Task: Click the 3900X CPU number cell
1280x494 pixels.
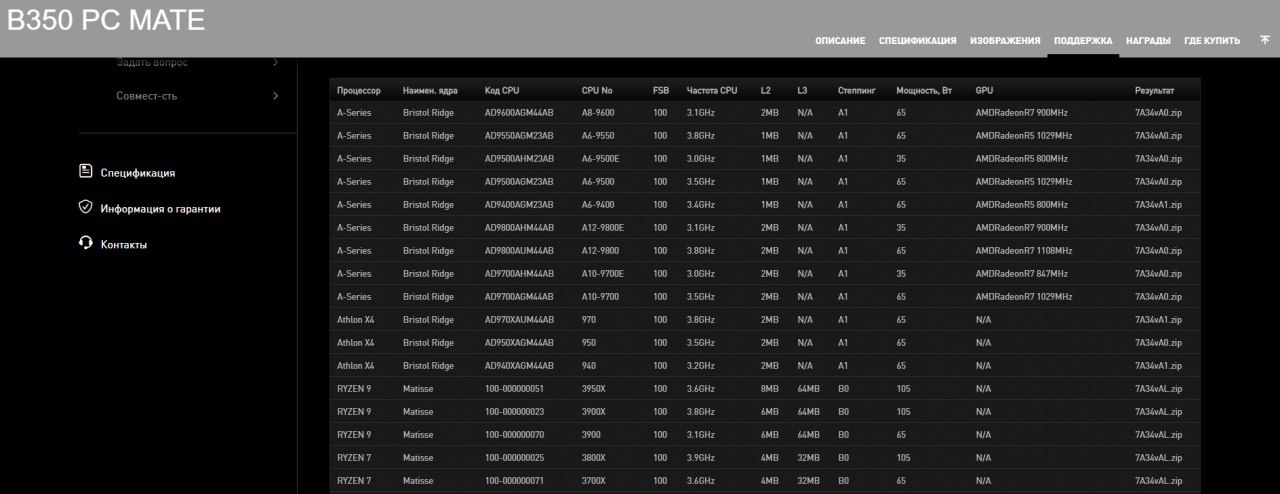Action: (x=595, y=412)
